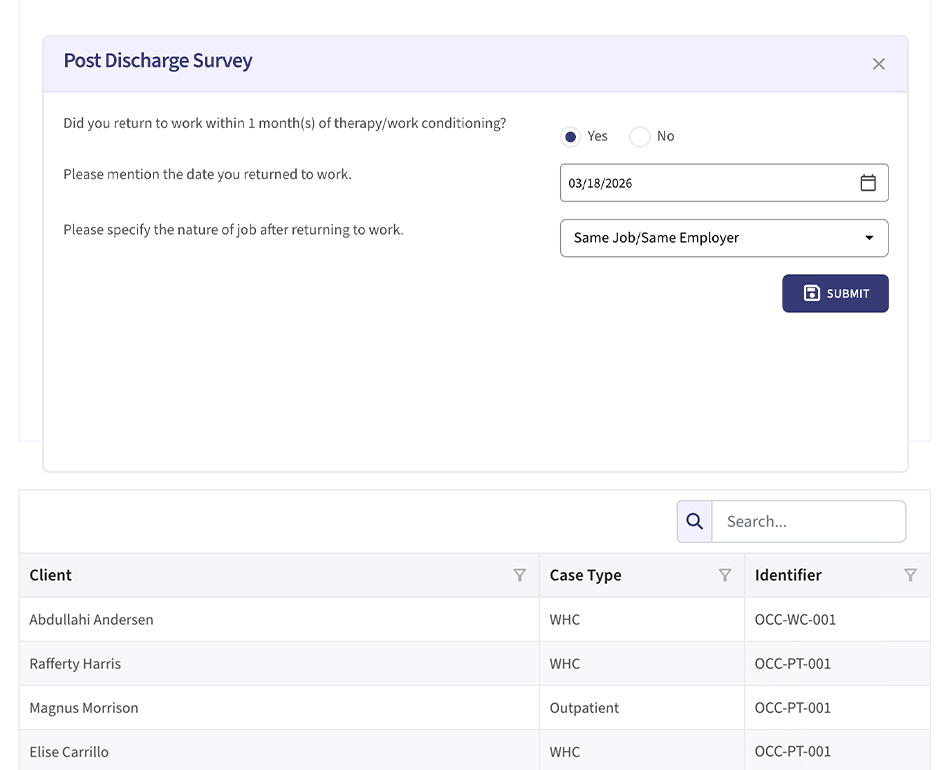Open the calendar date picker icon
Image resolution: width=950 pixels, height=770 pixels.
click(866, 182)
